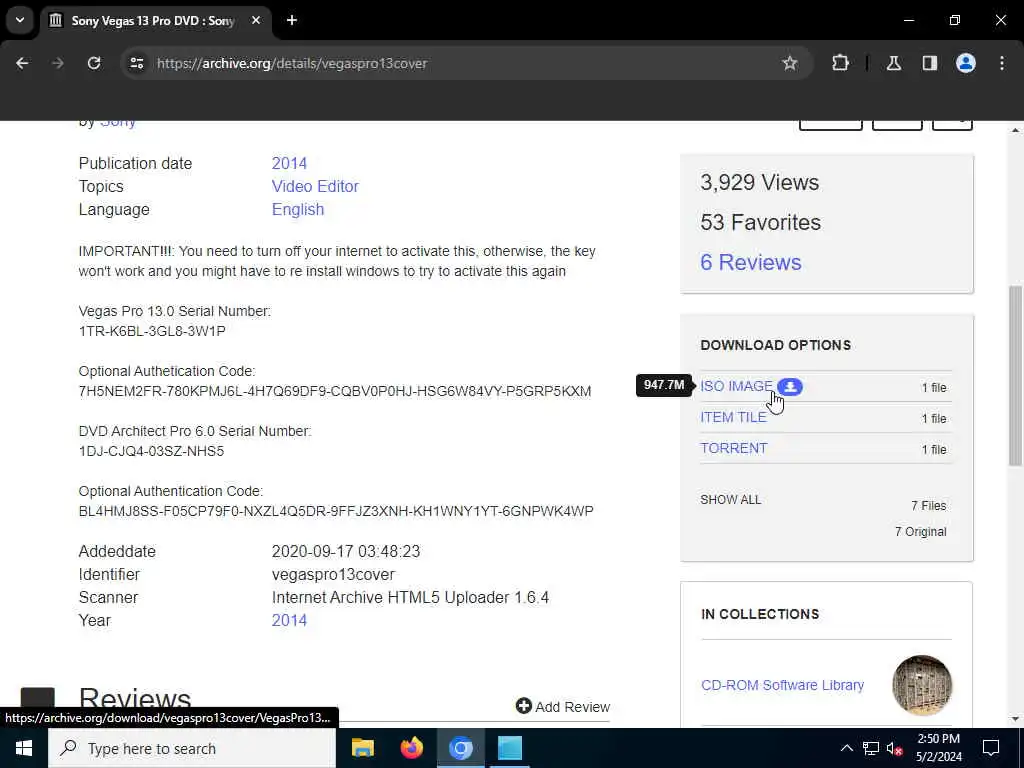Viewport: 1024px width, 768px height.
Task: Toggle the browser side panel
Action: pyautogui.click(x=930, y=63)
